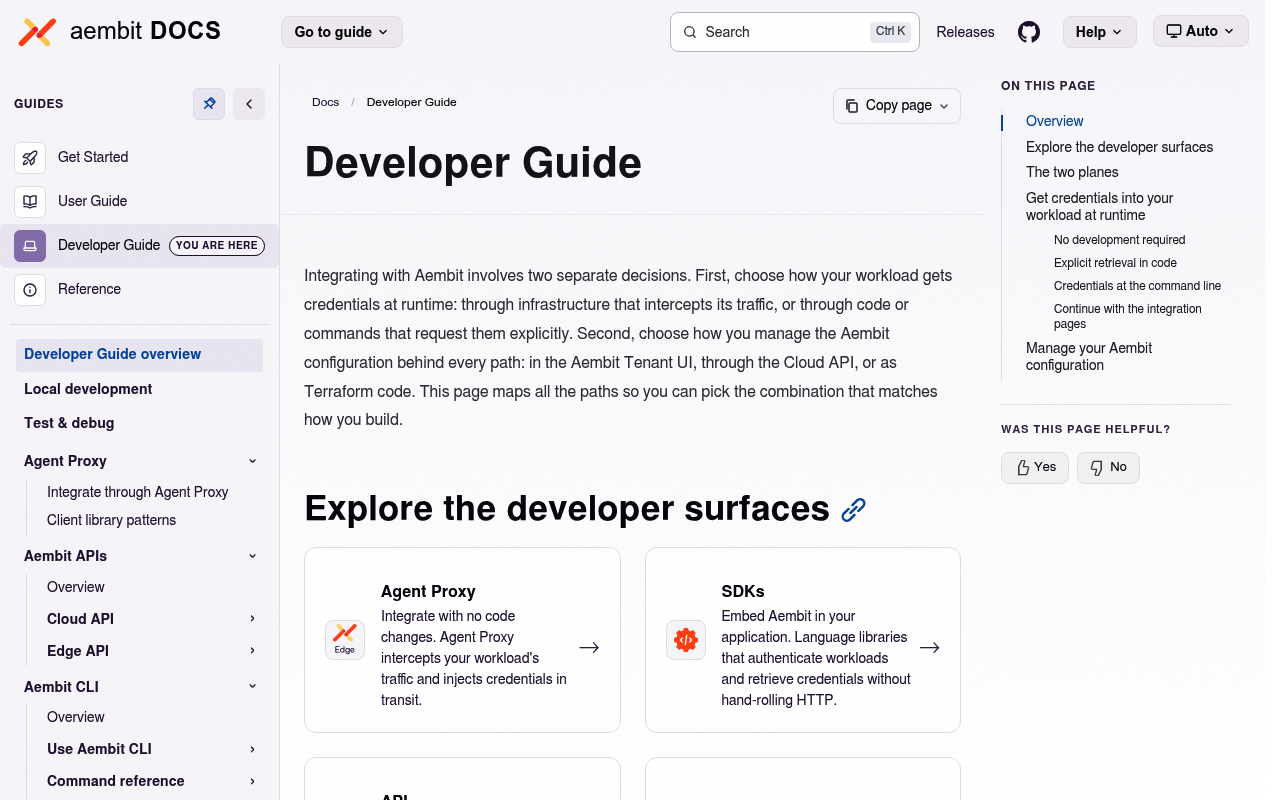Vote Yes, this page was helpful

point(1035,467)
